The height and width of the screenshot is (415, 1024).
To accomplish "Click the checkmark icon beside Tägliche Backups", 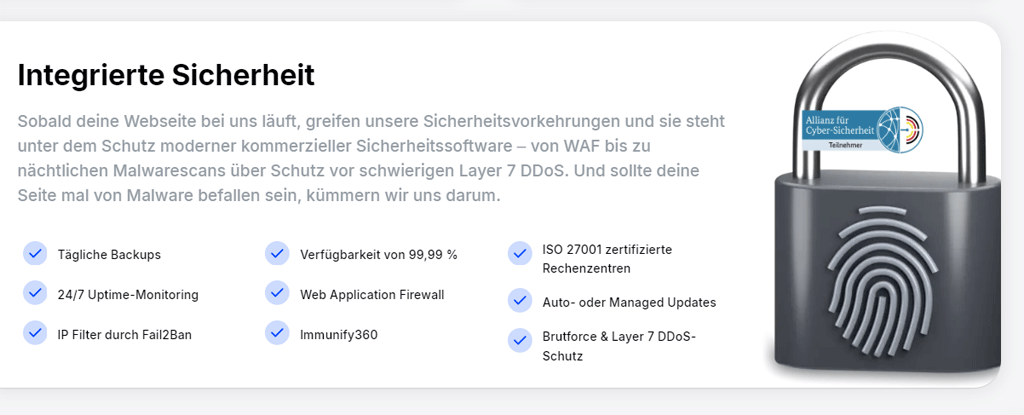I will tap(35, 254).
